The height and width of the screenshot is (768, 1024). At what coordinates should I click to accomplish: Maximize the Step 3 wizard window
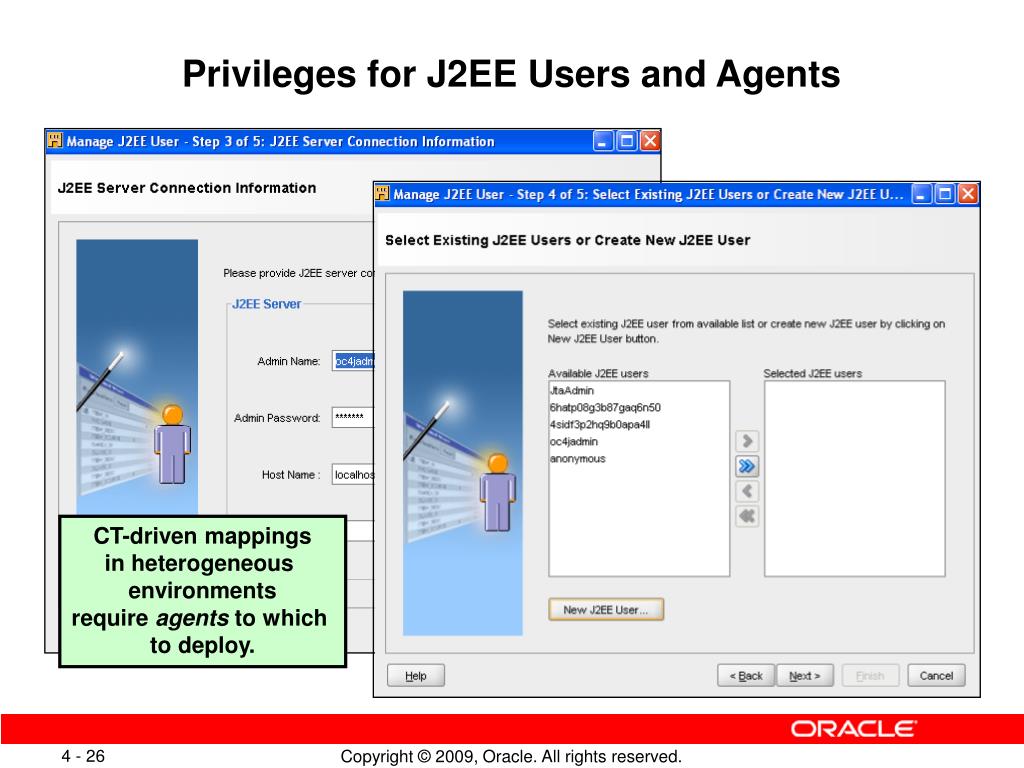coord(626,141)
